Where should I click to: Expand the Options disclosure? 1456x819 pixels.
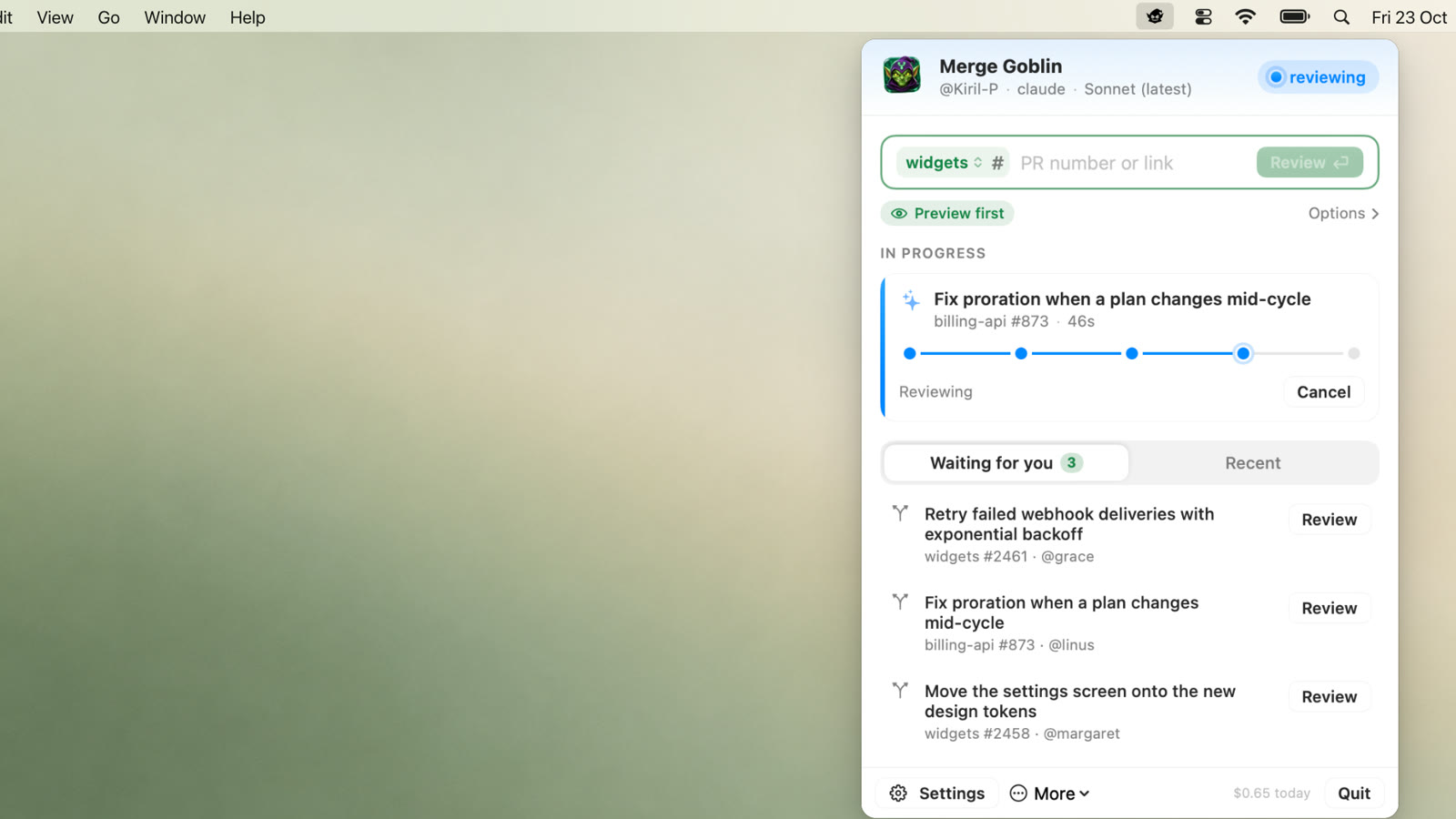click(x=1343, y=213)
